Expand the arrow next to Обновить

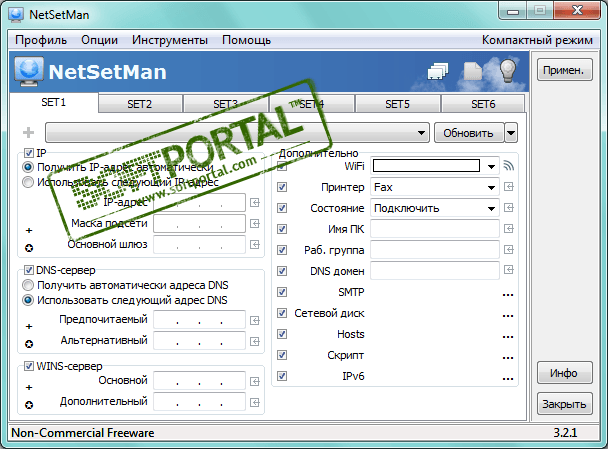[511, 133]
